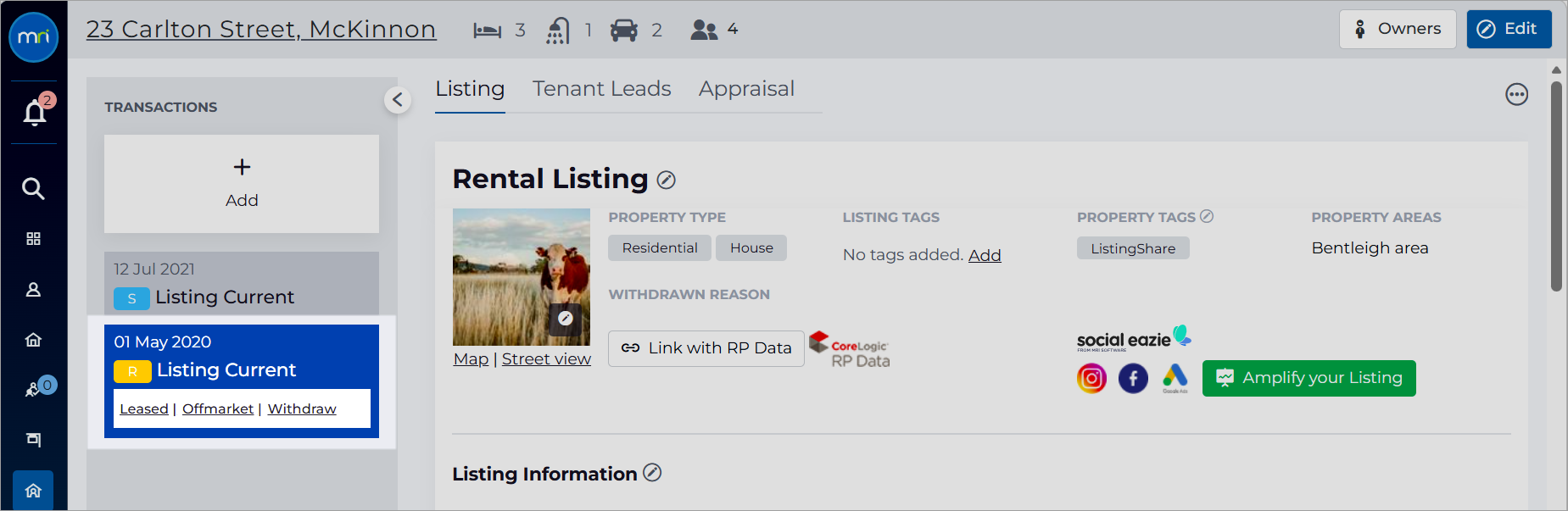Collapse the Transactions panel chevron
This screenshot has width=1568, height=511.
[398, 100]
